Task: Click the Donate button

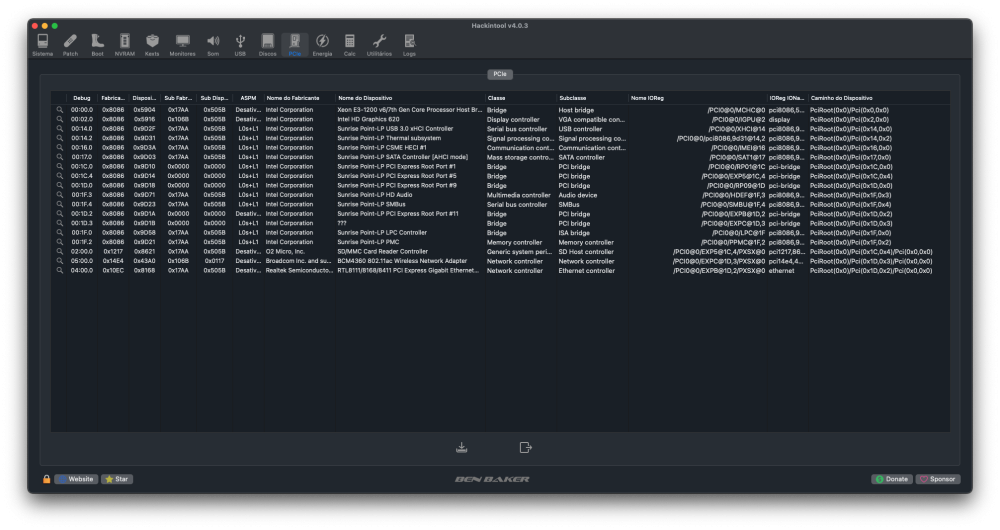Action: 892,479
